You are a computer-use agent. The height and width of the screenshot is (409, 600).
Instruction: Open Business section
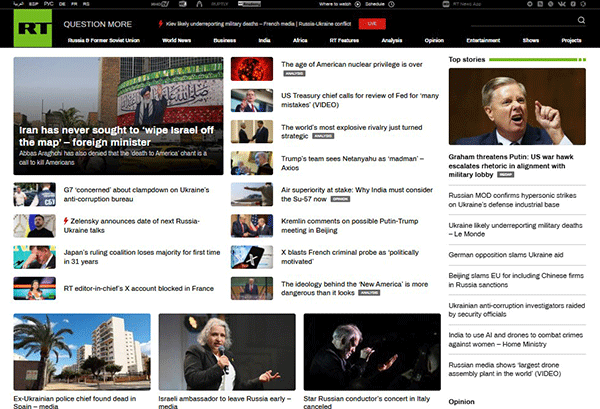[225, 40]
